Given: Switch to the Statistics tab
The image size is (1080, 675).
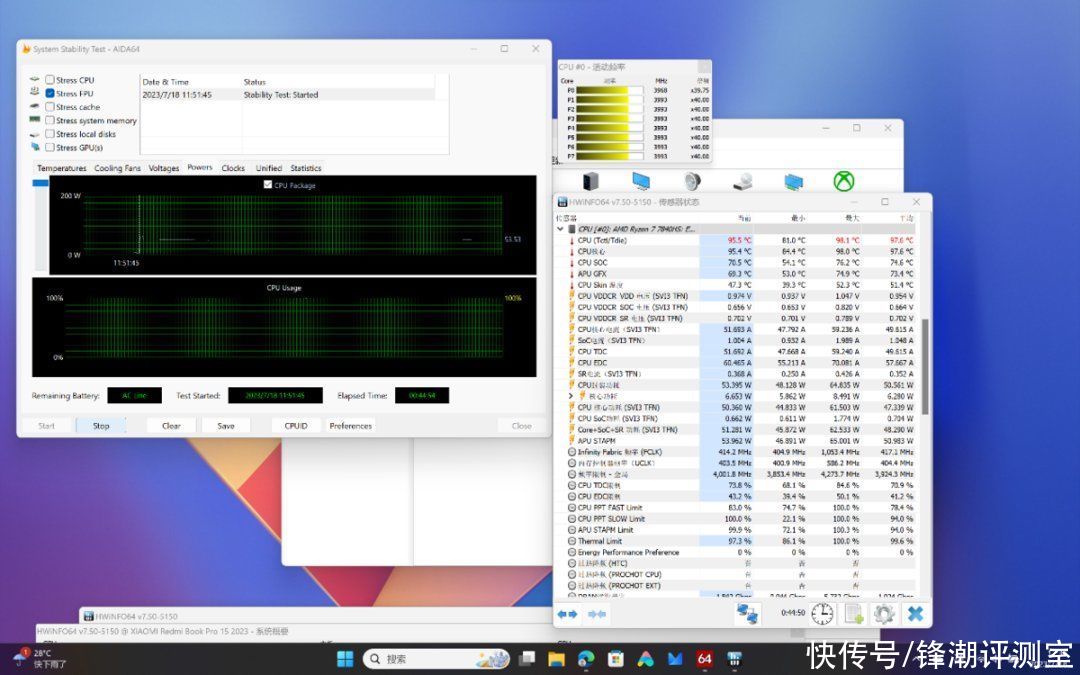Looking at the screenshot, I should 306,168.
